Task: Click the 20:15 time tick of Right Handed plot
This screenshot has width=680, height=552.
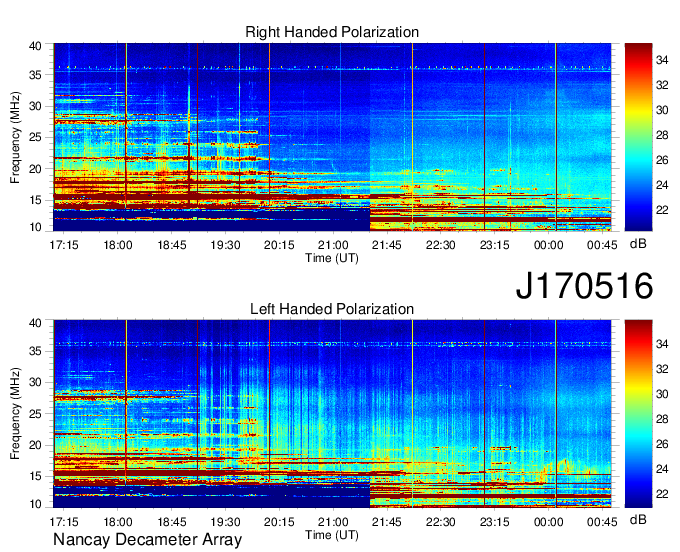Action: 279,245
